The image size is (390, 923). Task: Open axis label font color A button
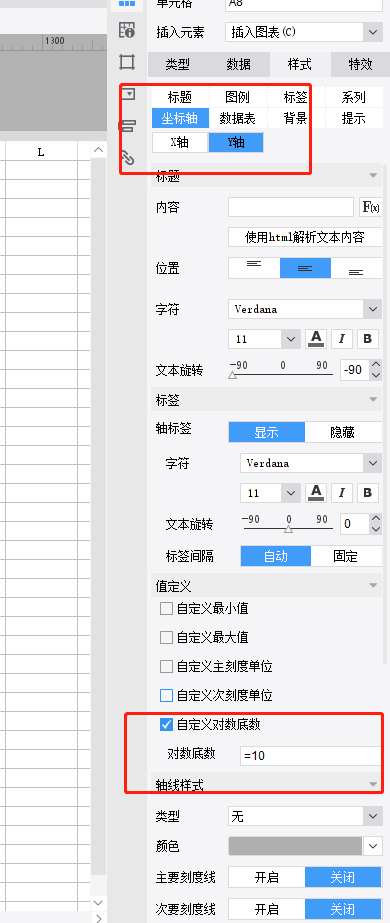pyautogui.click(x=316, y=492)
